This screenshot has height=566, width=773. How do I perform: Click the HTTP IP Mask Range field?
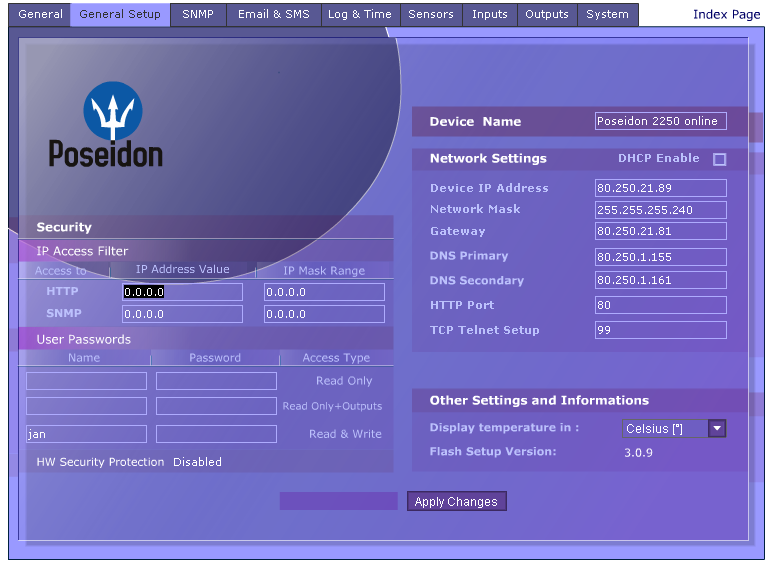point(324,292)
